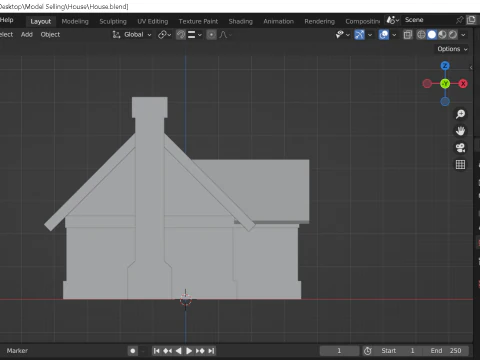The image size is (480, 360).
Task: Toggle the camera view icon
Action: point(460,148)
